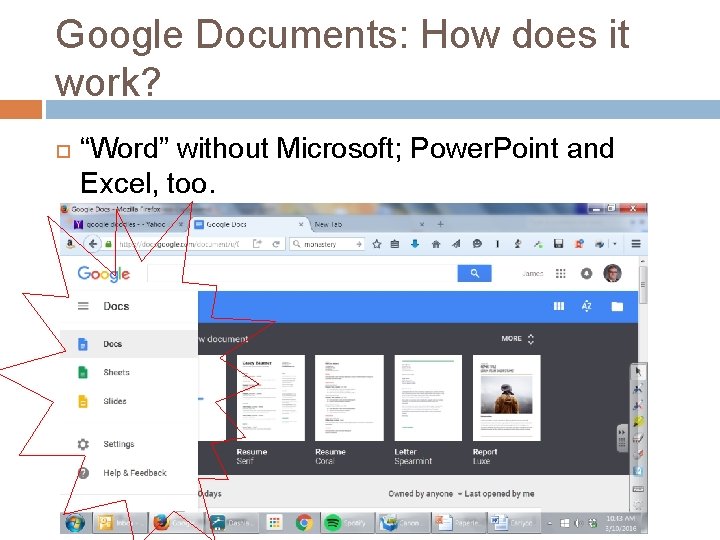Open Help & Feedback in side menu
The height and width of the screenshot is (540, 720).
(x=129, y=472)
